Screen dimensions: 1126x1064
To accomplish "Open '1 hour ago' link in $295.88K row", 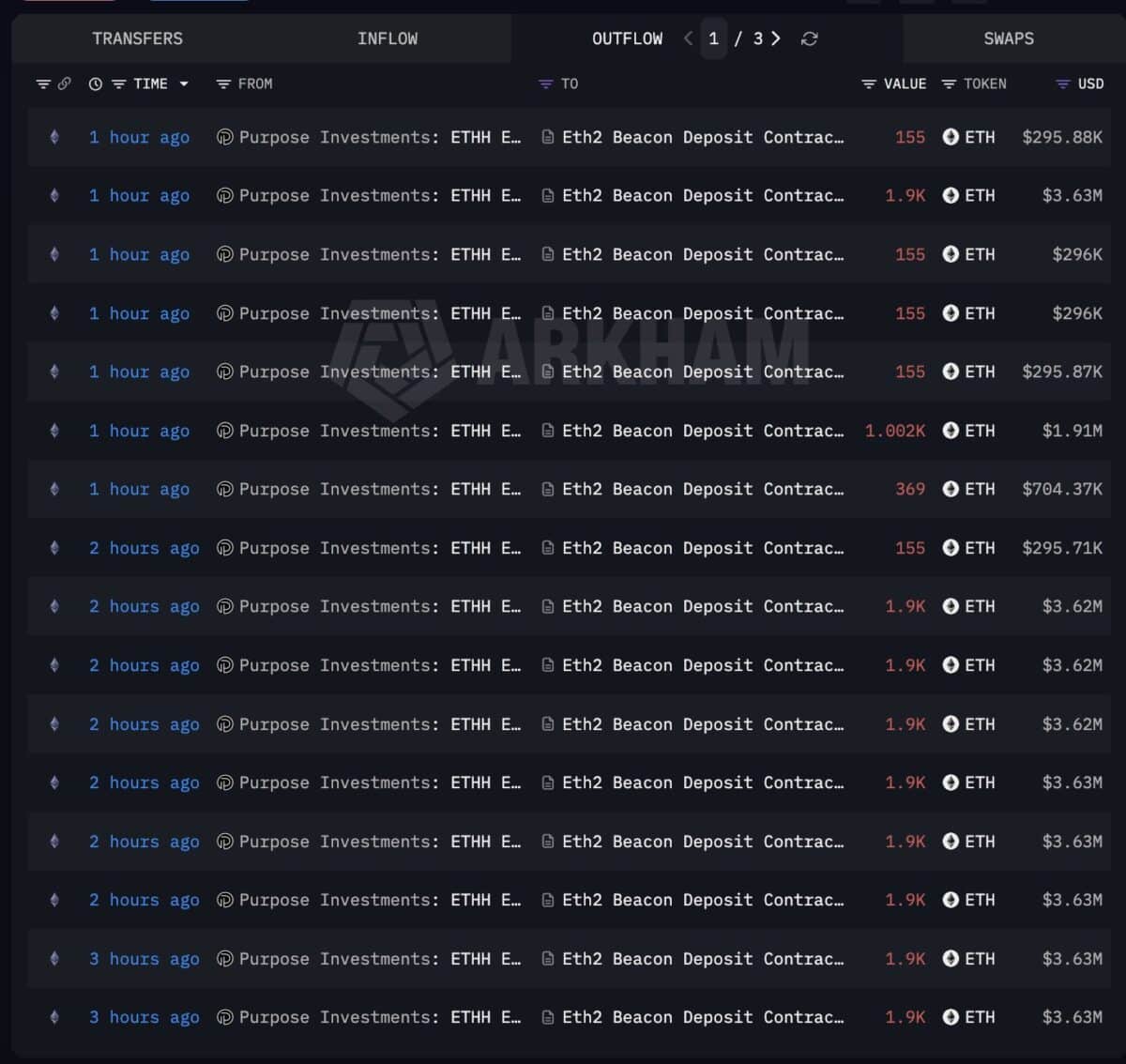I will point(139,137).
